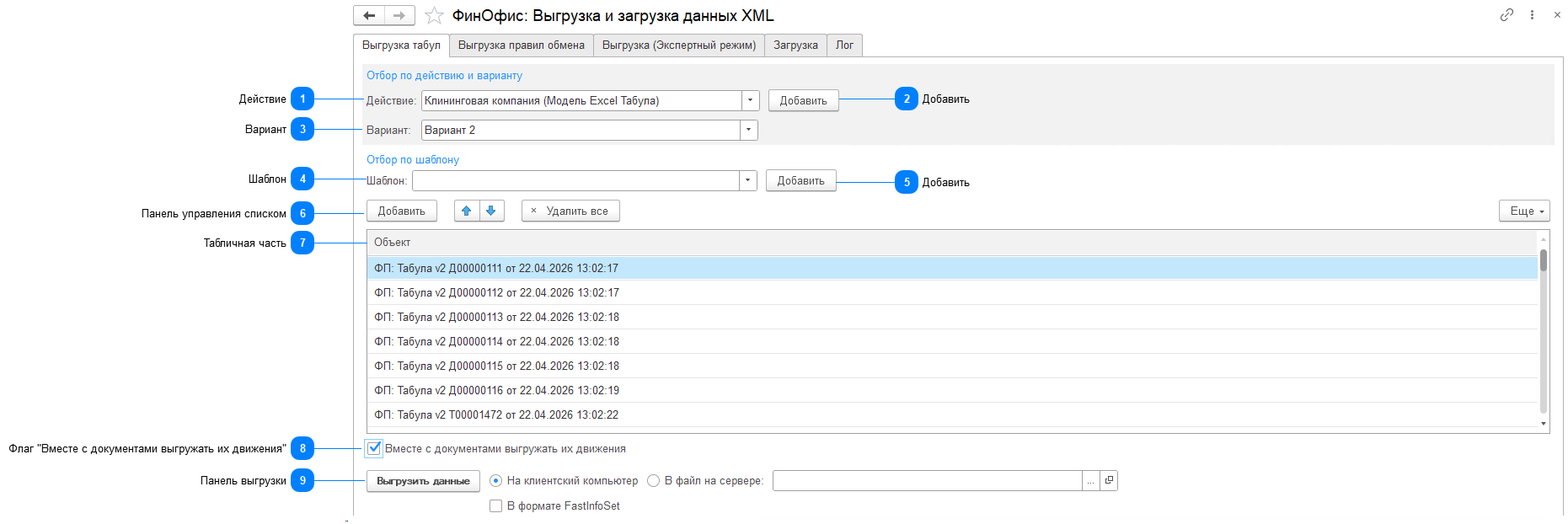Viewport: 1568px width, 524px height.
Task: Click the open icon beside the server file field
Action: click(1109, 480)
